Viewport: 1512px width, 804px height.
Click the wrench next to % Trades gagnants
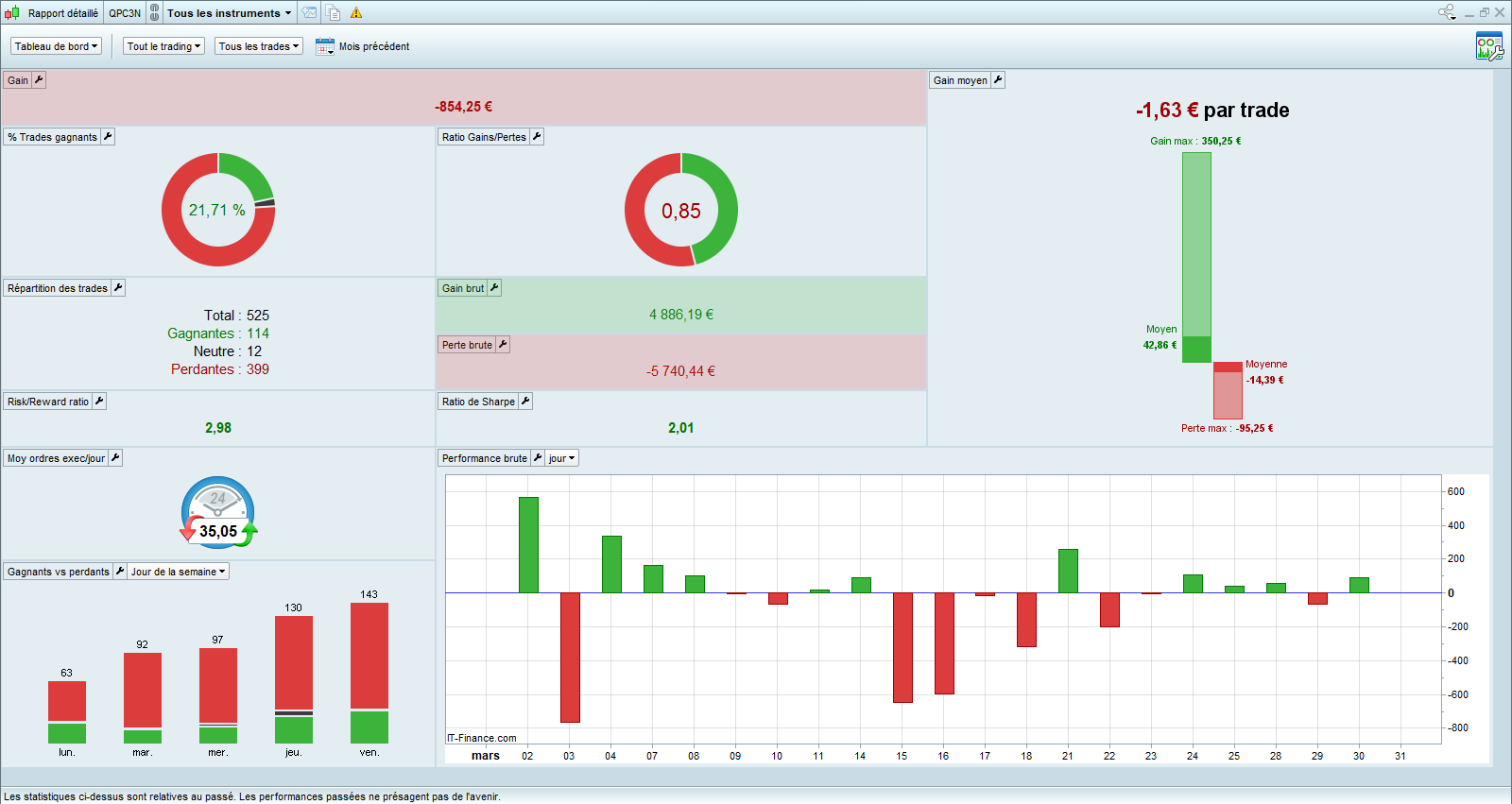tap(108, 137)
